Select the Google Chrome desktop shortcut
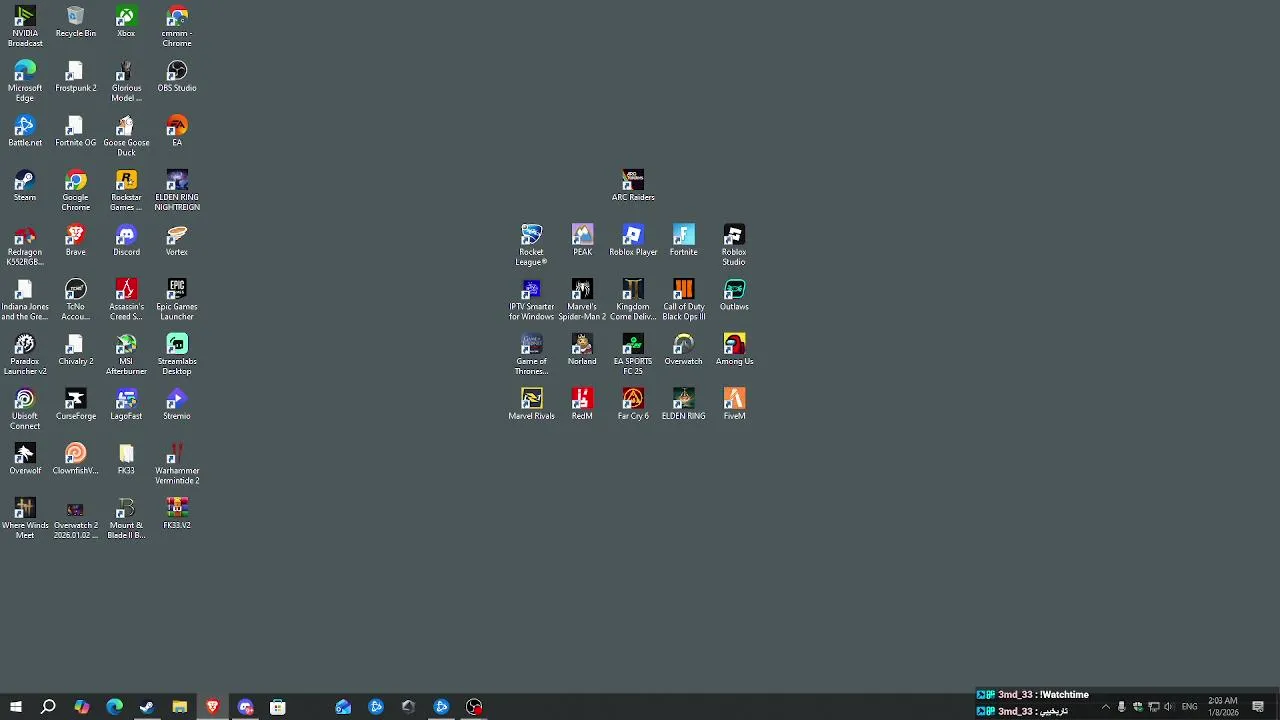The image size is (1280, 720). point(76,190)
